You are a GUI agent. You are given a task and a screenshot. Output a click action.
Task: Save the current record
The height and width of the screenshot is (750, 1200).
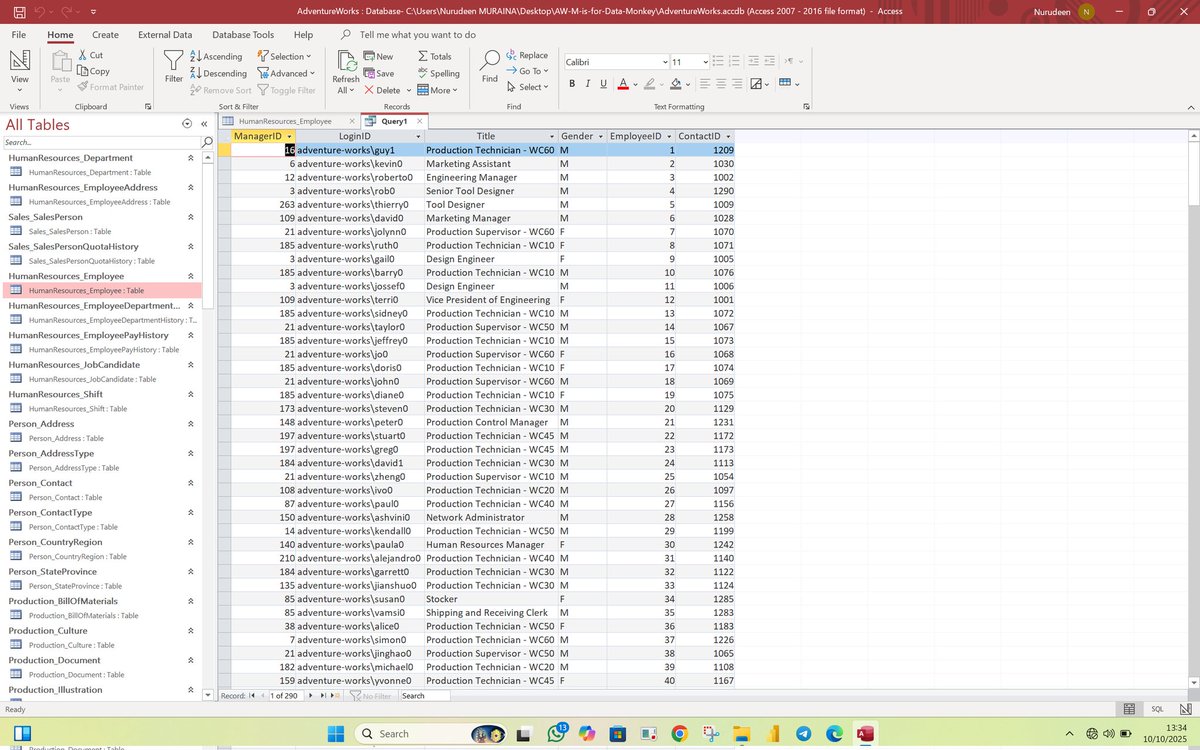[x=378, y=73]
